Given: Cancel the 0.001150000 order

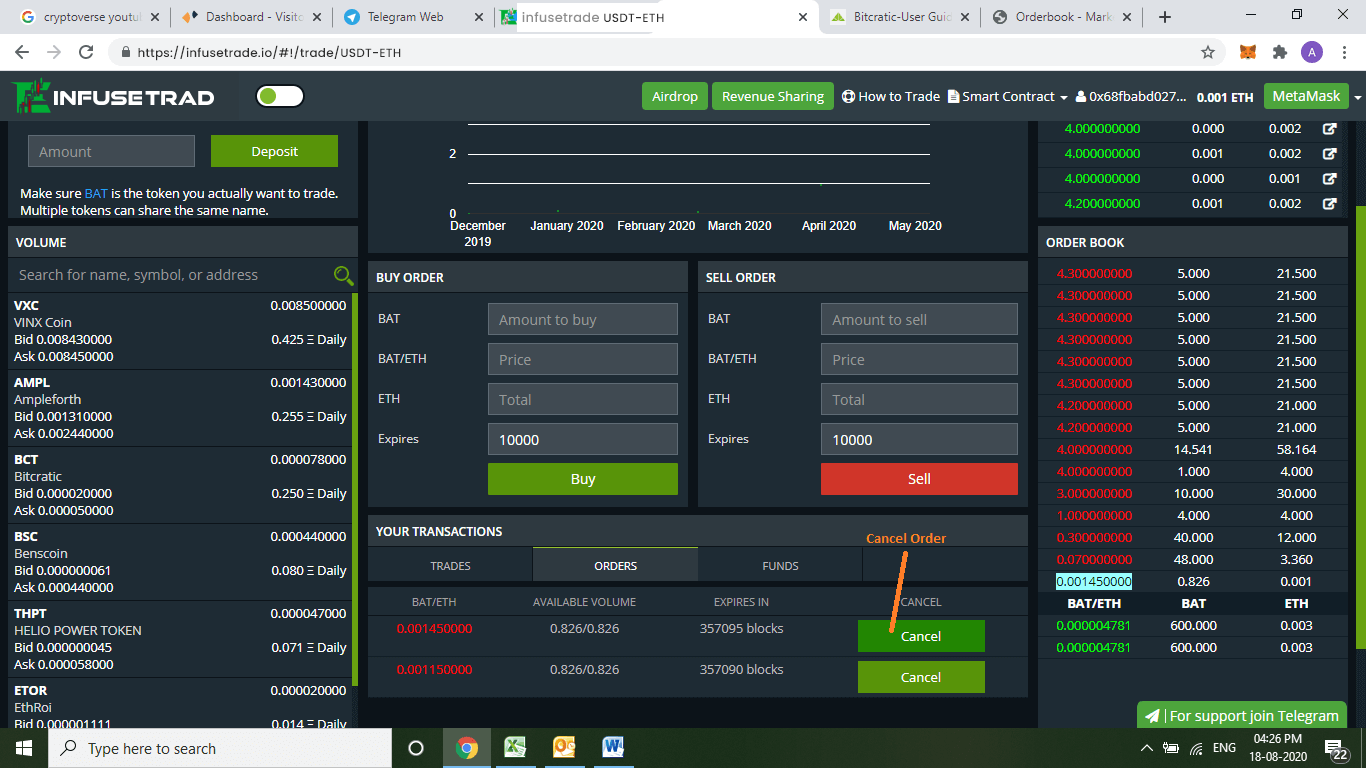Looking at the screenshot, I should (x=921, y=677).
